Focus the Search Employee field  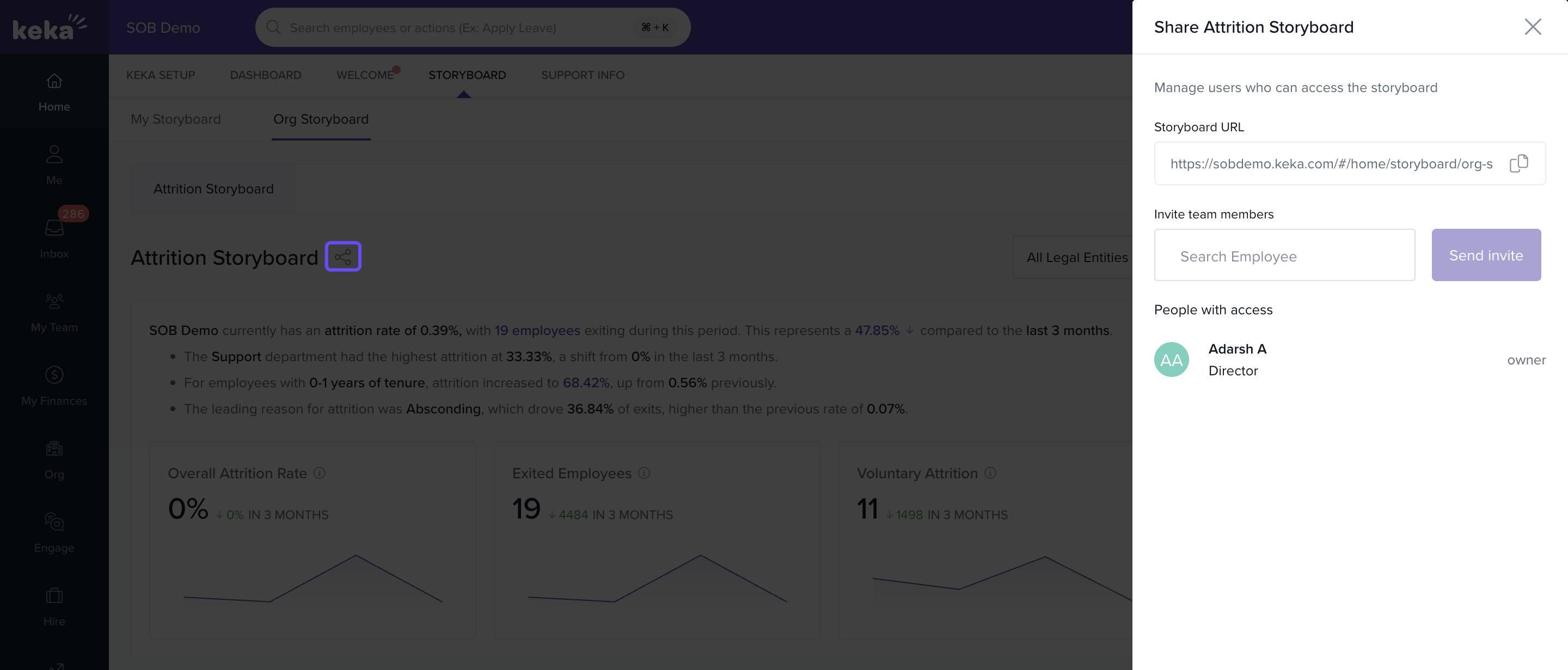click(x=1284, y=255)
